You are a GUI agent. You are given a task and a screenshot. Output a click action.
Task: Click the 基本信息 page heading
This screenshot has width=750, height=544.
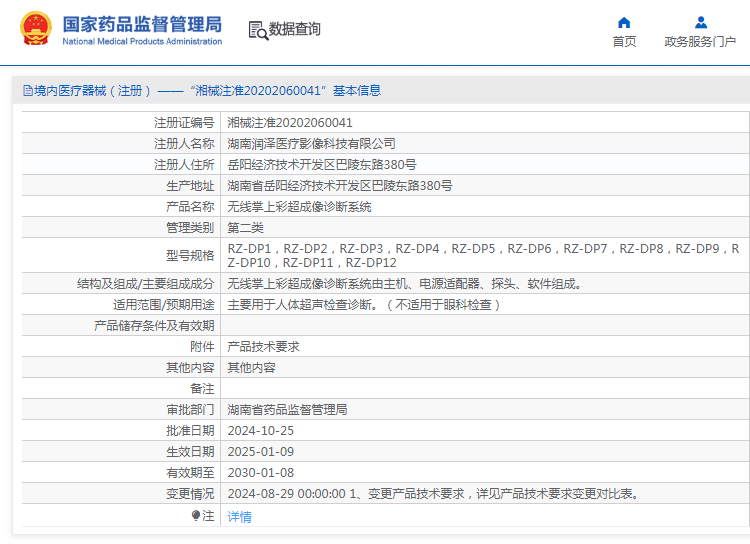click(x=357, y=90)
